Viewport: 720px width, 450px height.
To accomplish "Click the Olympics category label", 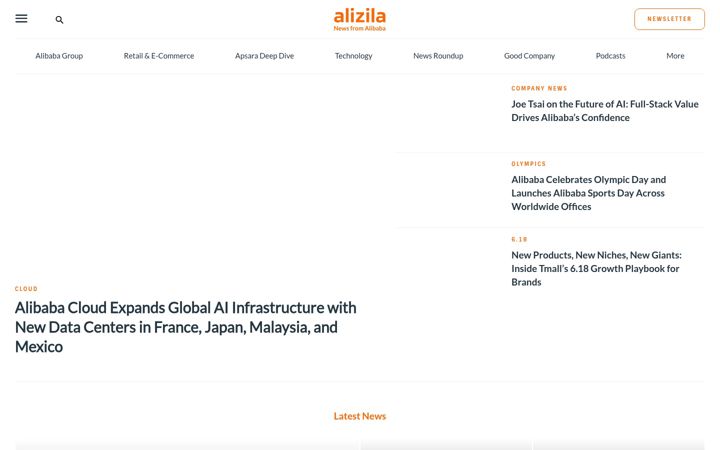I will 529,163.
